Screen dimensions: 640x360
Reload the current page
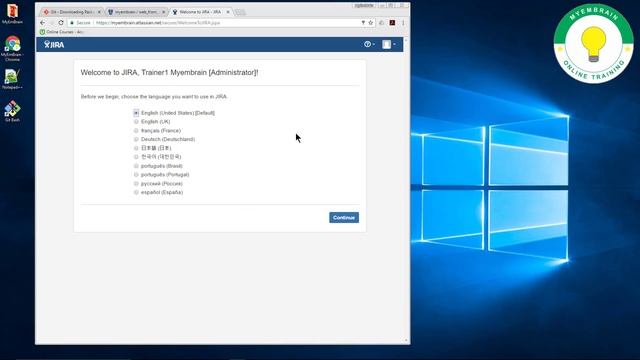(x=61, y=23)
